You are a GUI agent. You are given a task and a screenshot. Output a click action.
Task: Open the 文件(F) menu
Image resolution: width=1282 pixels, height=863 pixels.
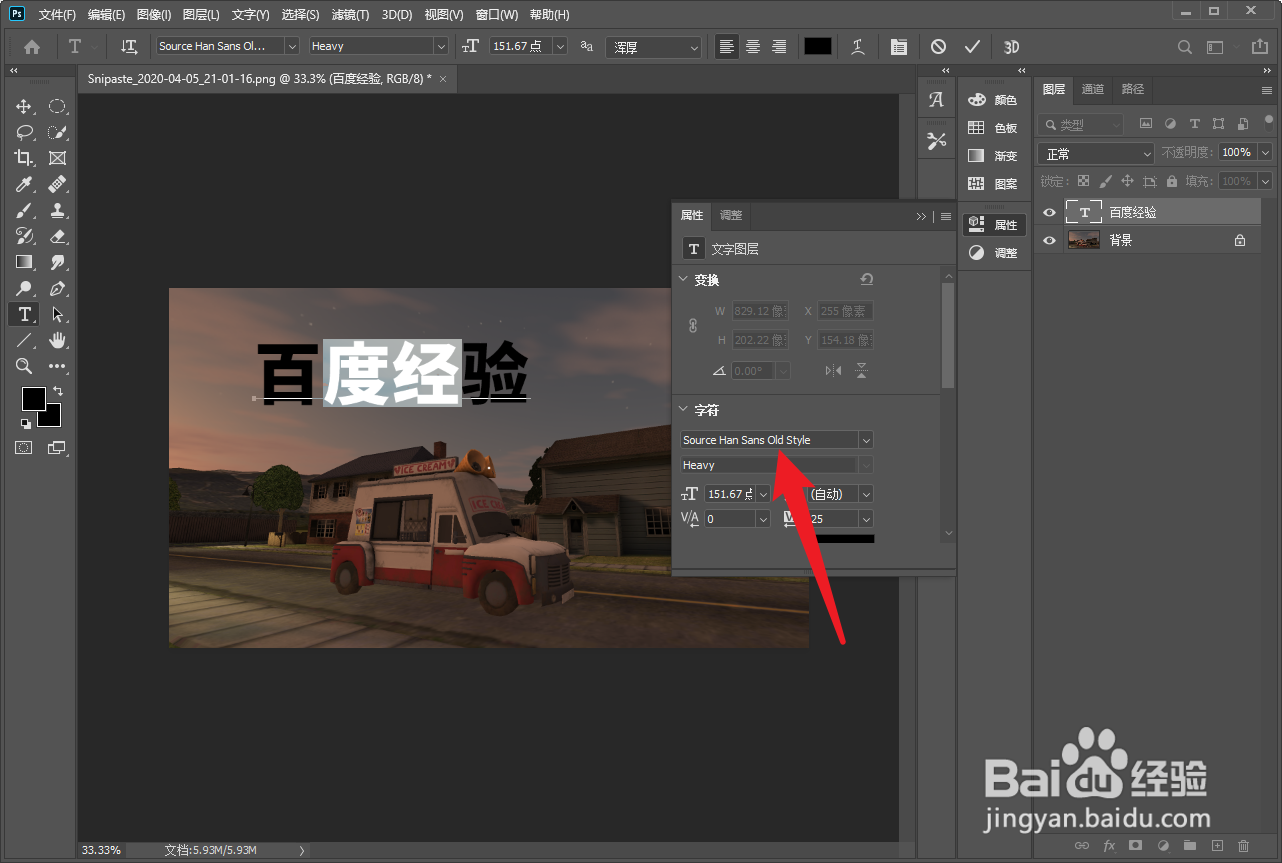pos(57,15)
